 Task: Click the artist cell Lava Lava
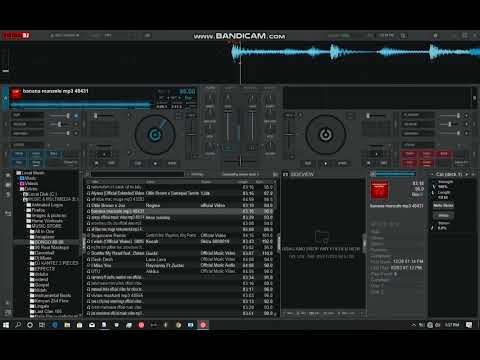pyautogui.click(x=156, y=259)
